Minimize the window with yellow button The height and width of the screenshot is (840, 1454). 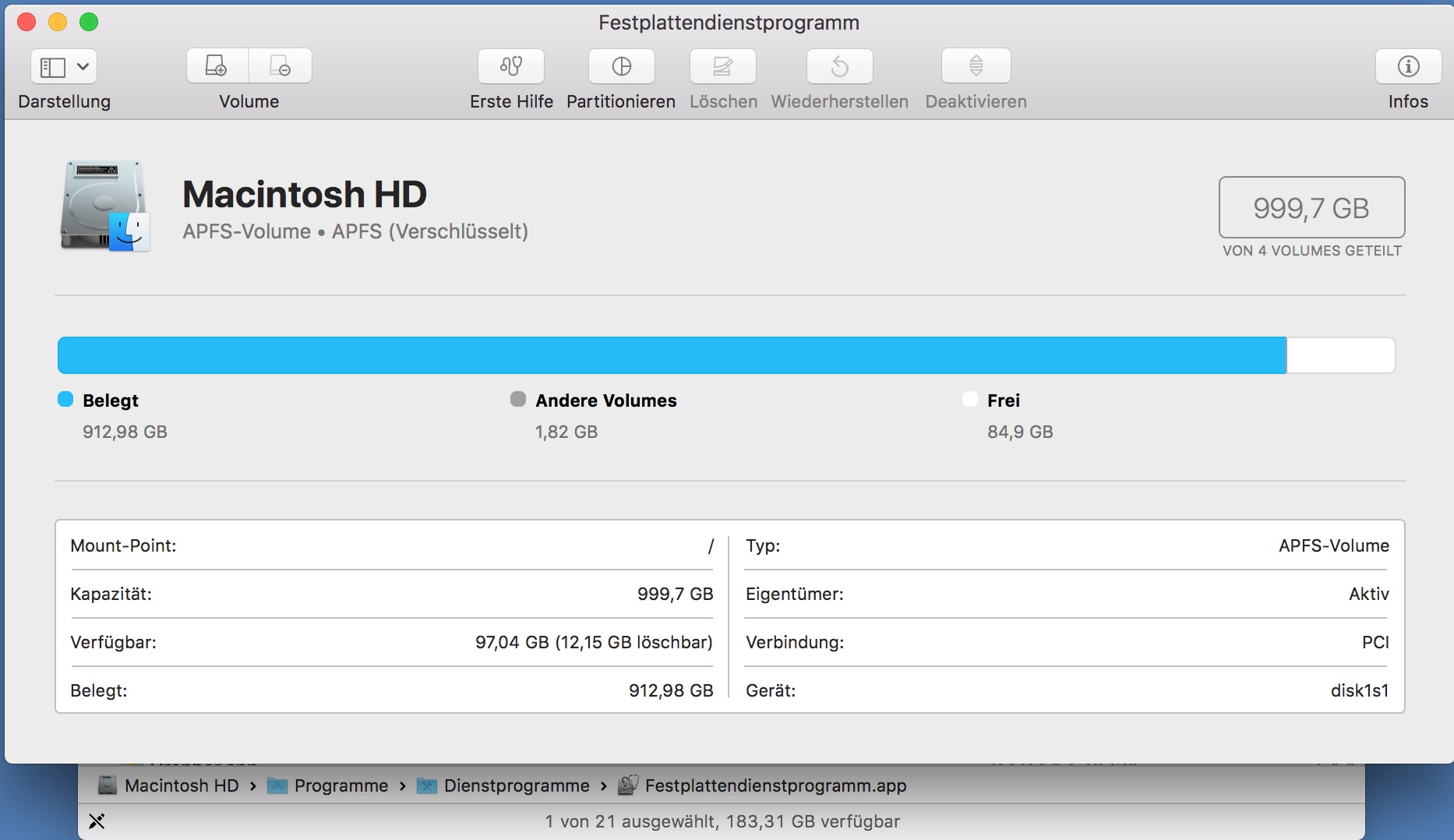58,22
